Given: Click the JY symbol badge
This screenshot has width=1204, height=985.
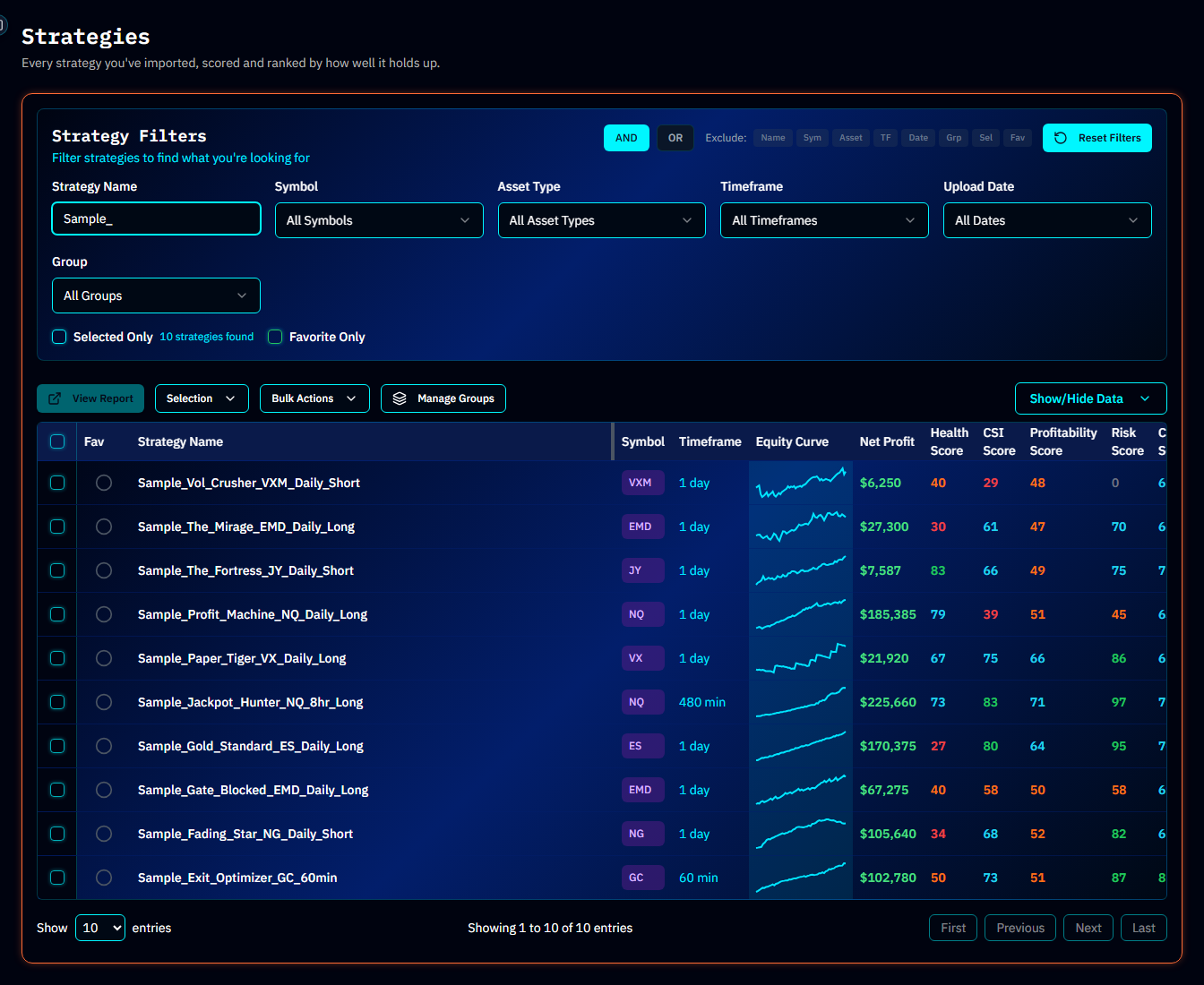Looking at the screenshot, I should (x=642, y=570).
